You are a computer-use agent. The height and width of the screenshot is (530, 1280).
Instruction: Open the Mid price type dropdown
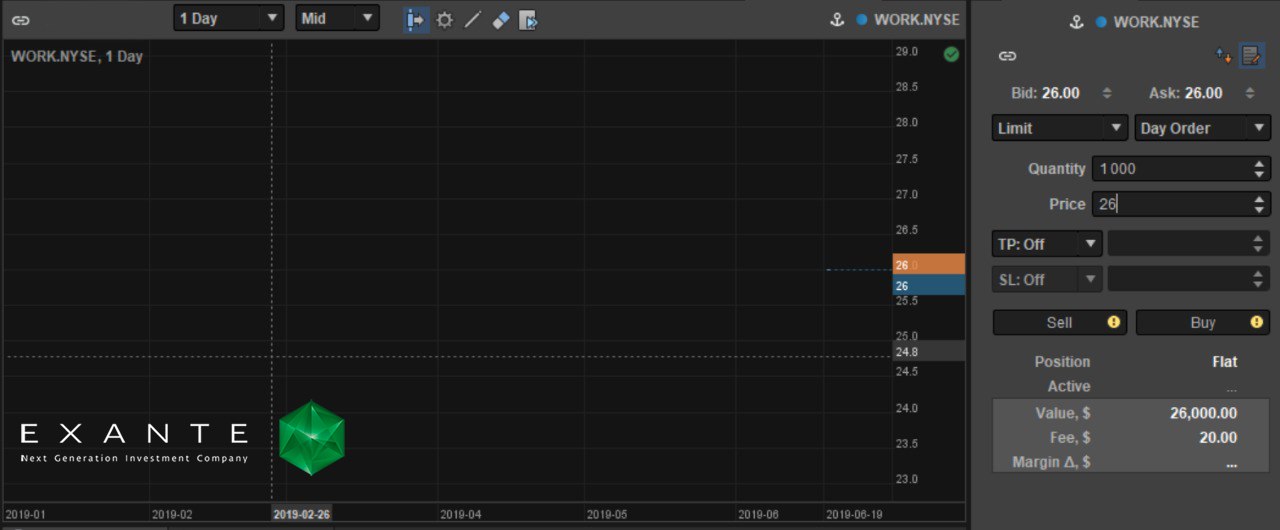click(x=338, y=18)
